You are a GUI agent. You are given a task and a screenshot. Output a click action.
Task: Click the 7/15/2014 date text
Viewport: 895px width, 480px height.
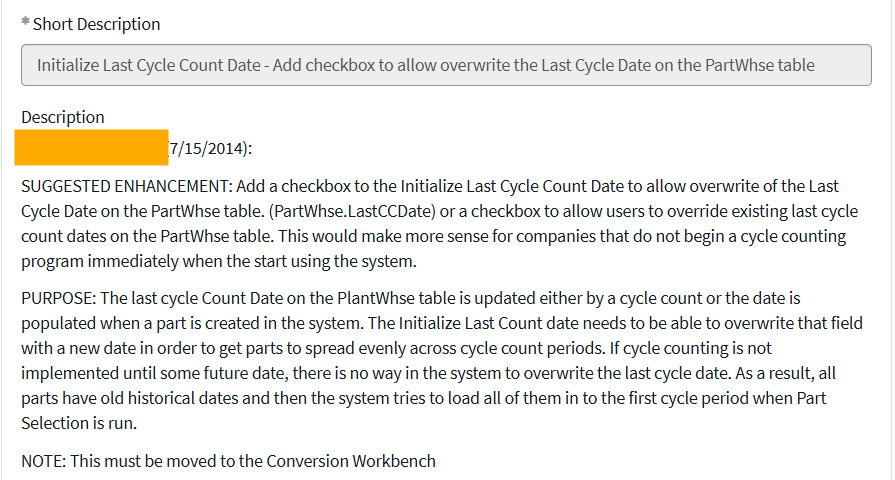tap(207, 148)
